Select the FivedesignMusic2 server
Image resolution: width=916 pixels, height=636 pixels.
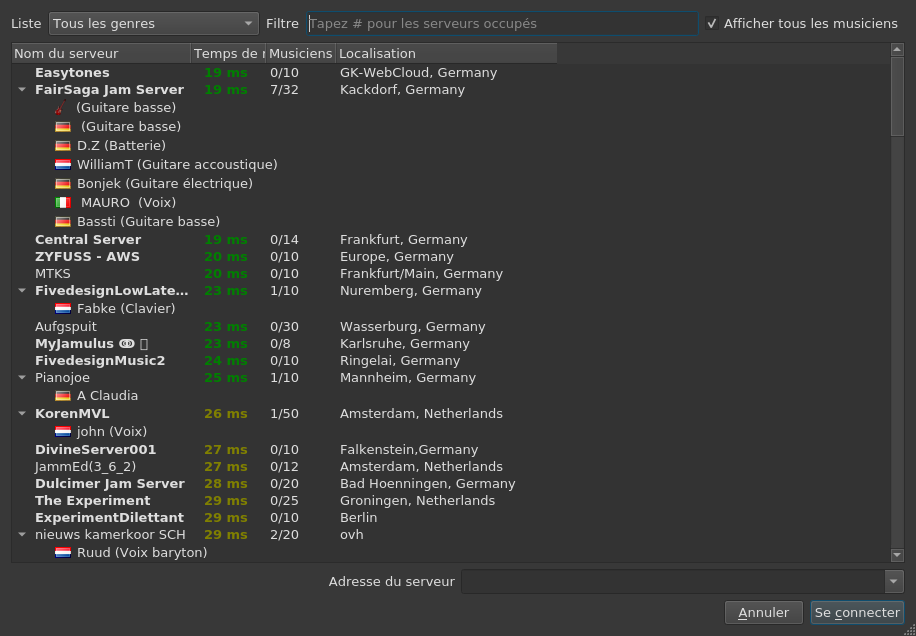[x=100, y=360]
